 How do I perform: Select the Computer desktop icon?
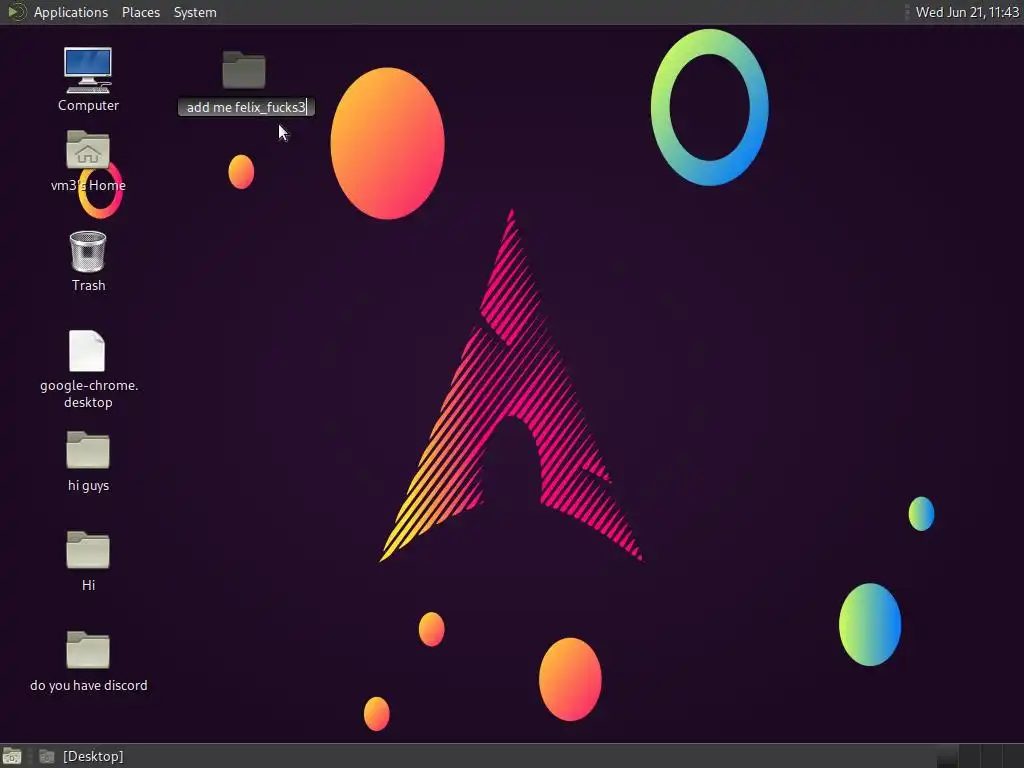88,71
